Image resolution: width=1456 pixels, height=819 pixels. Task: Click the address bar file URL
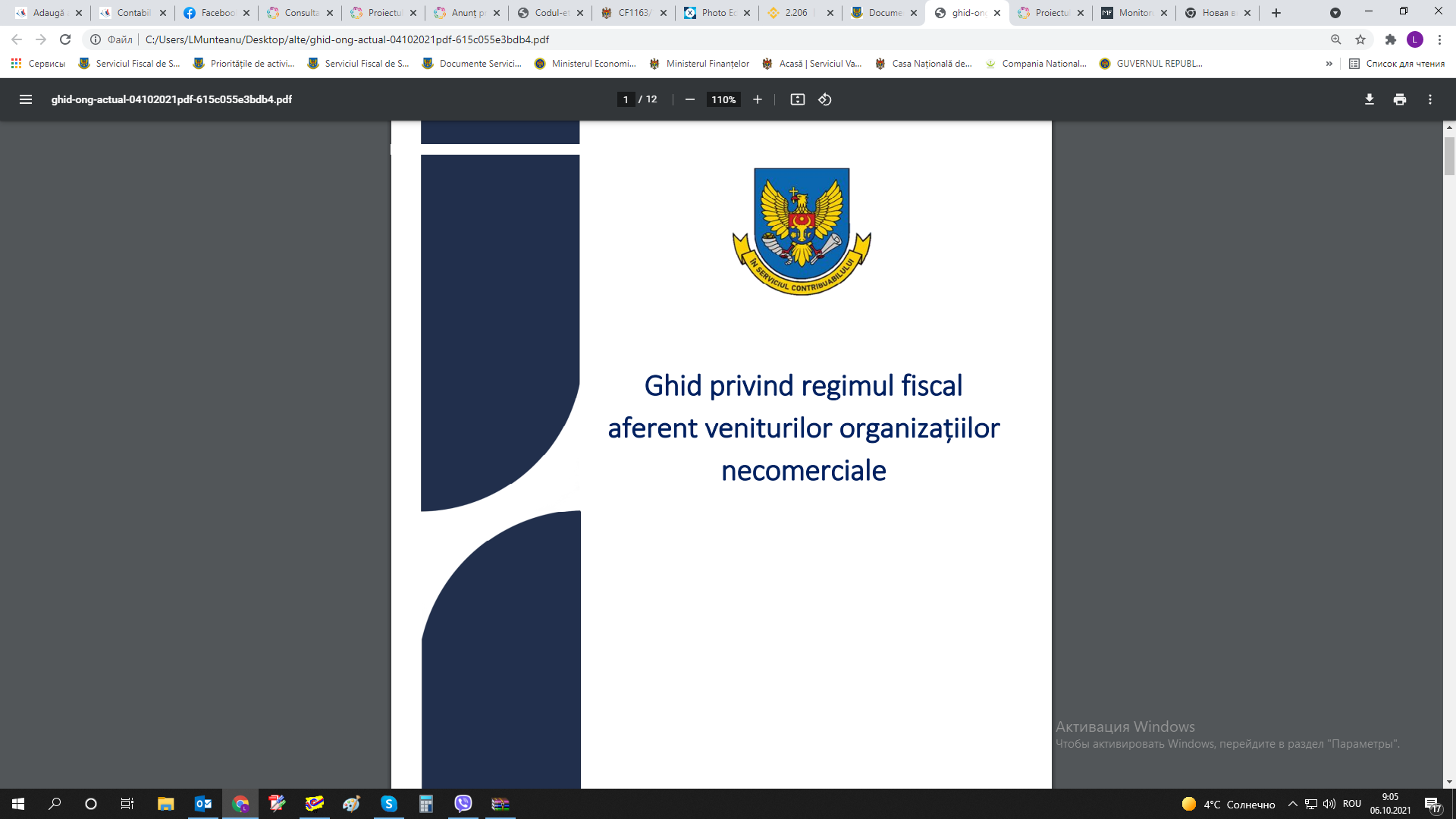tap(347, 39)
